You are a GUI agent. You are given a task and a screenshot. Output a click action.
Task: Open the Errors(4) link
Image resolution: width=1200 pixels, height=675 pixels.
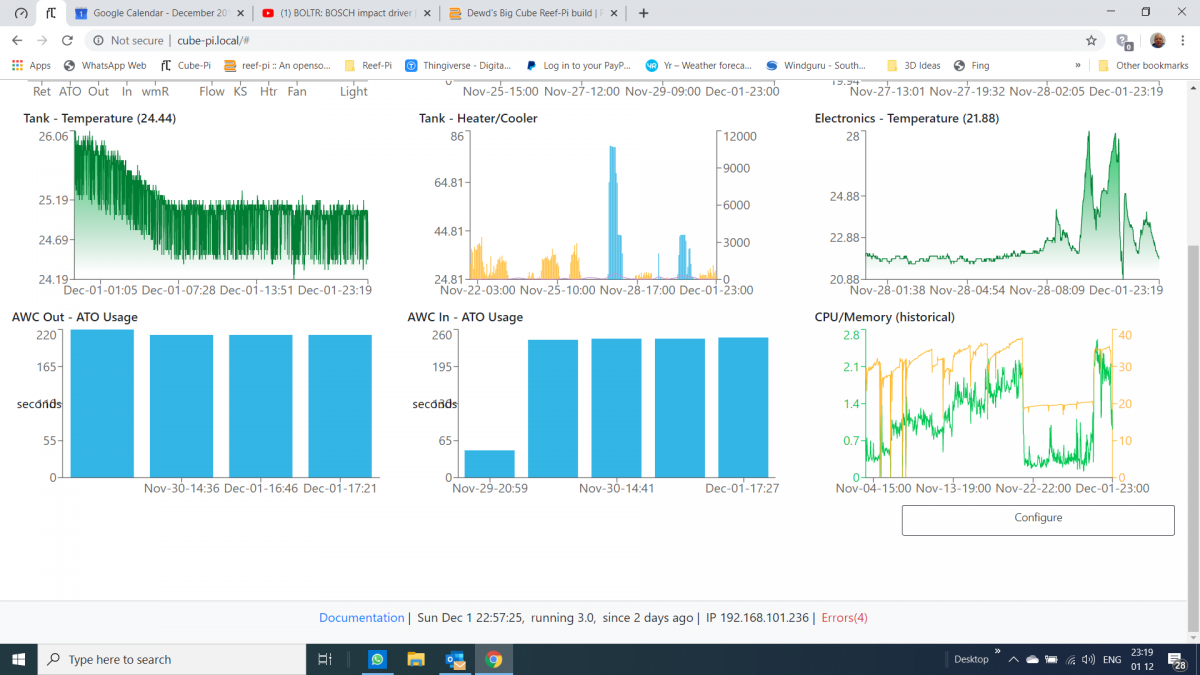click(x=844, y=618)
